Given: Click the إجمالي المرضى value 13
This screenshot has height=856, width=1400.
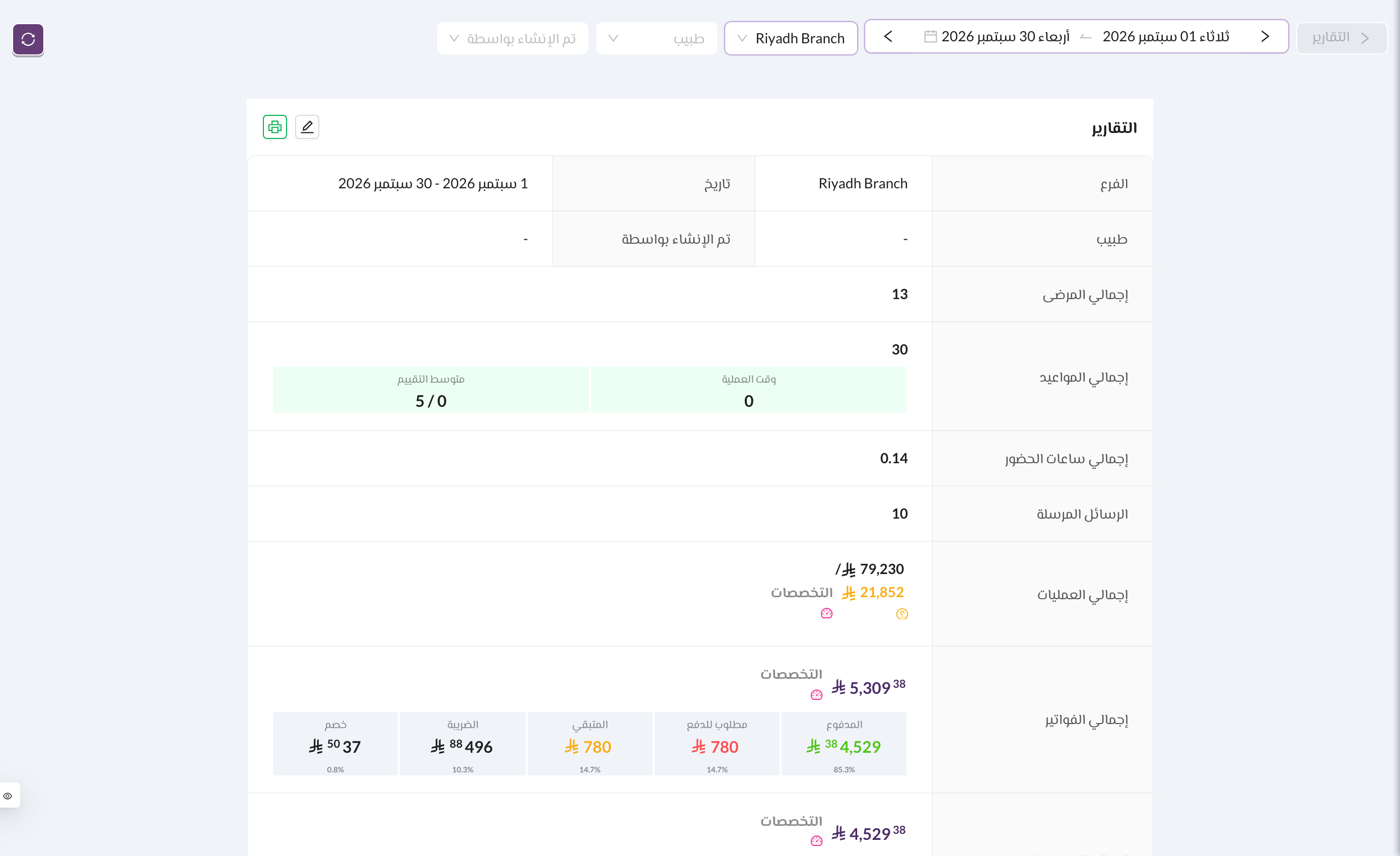Looking at the screenshot, I should pyautogui.click(x=899, y=294).
